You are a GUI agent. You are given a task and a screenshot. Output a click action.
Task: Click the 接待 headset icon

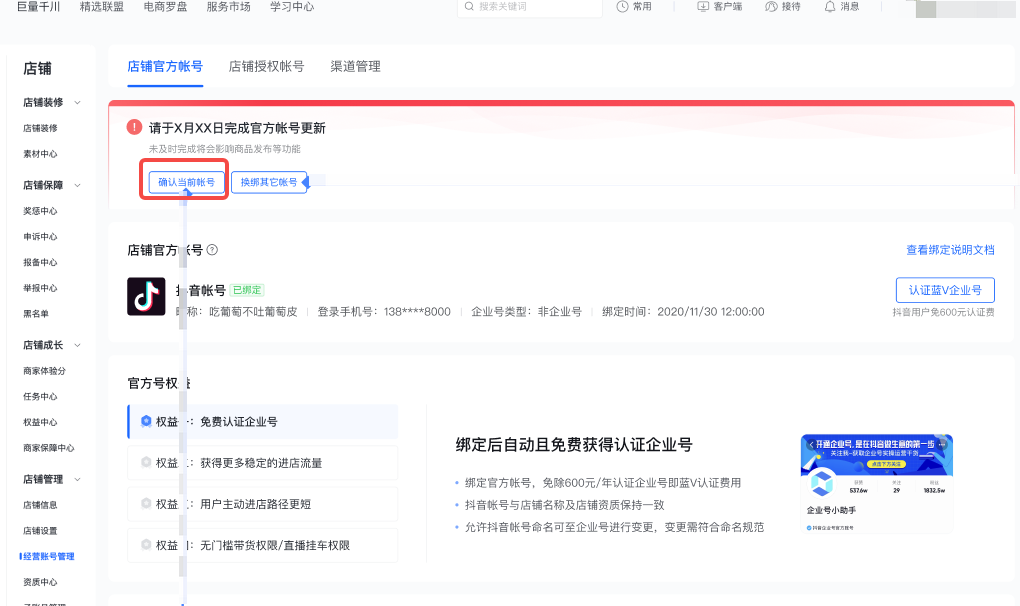coord(771,7)
